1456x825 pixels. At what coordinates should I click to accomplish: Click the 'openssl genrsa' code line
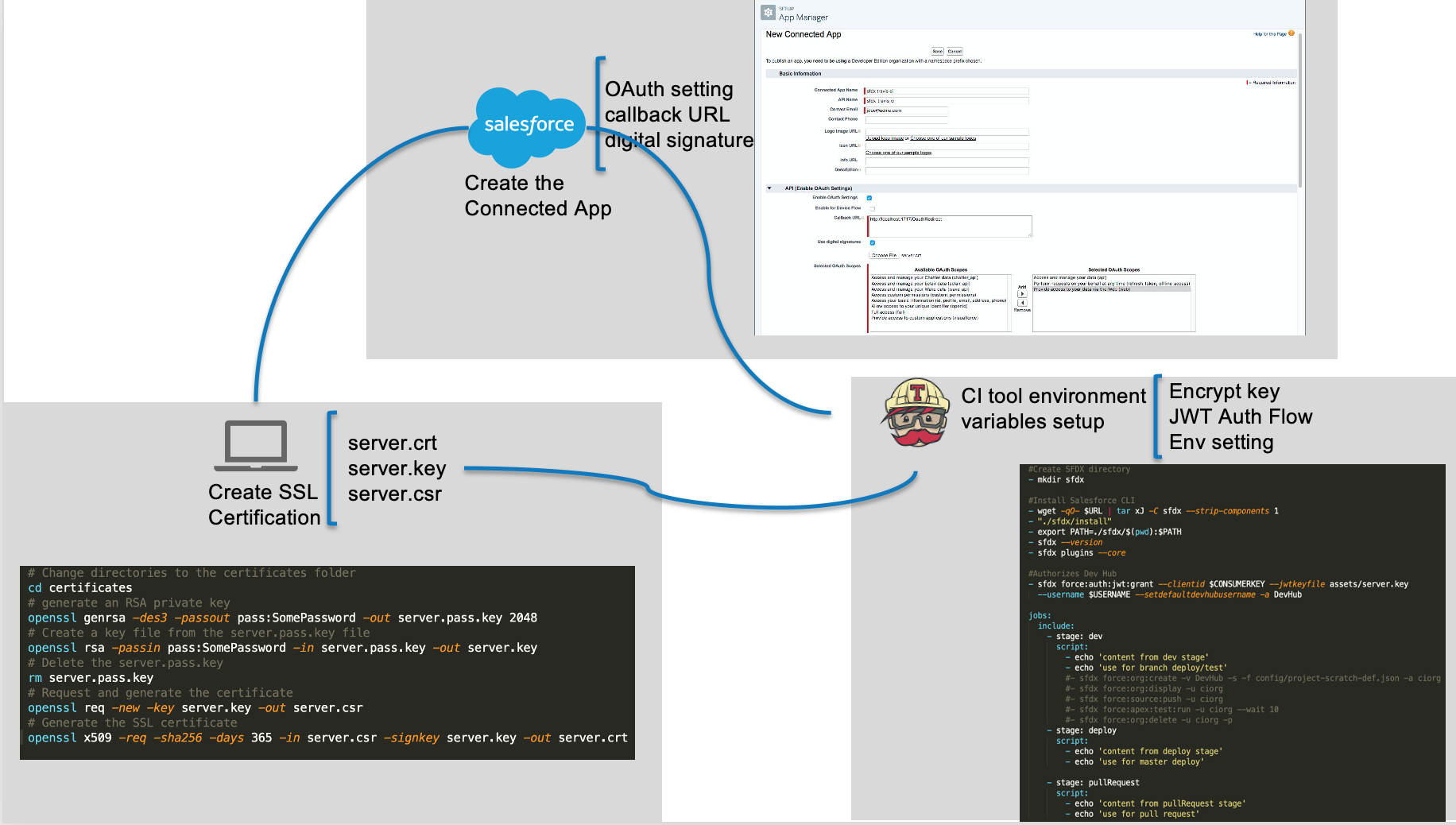(283, 618)
